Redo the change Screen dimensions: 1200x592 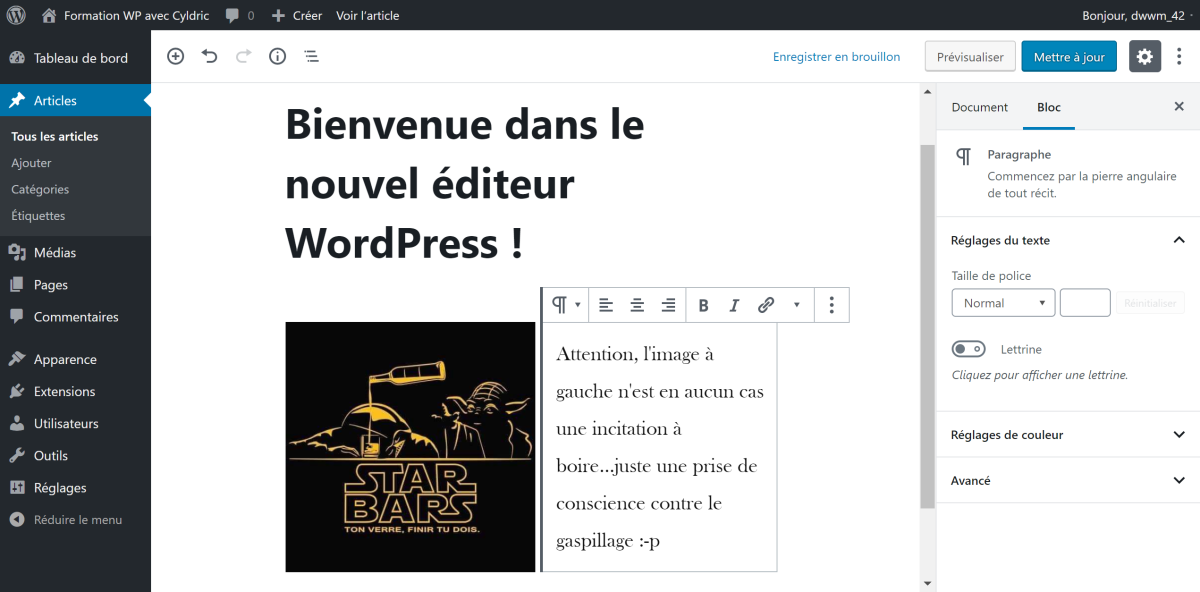[x=243, y=56]
